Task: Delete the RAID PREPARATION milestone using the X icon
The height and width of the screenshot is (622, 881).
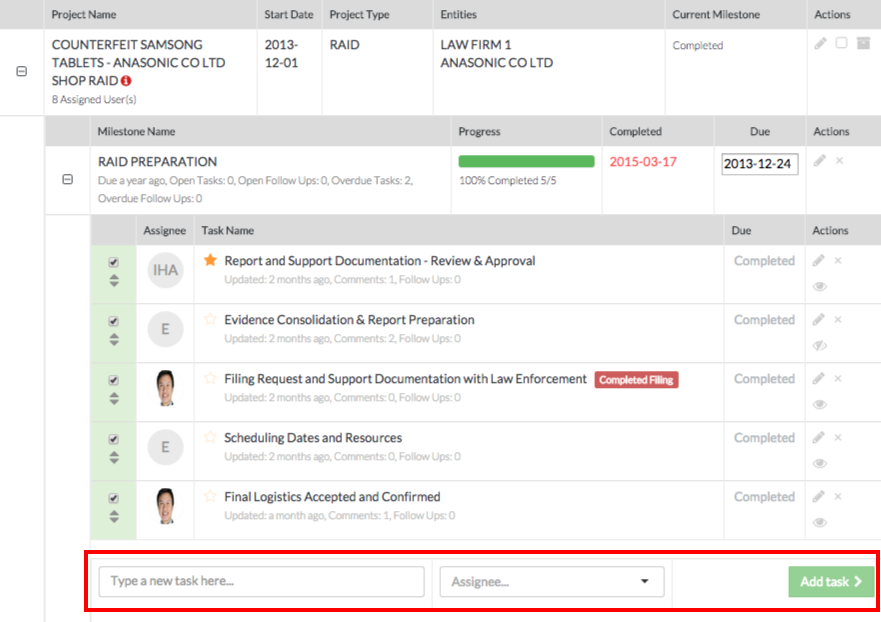Action: click(839, 160)
